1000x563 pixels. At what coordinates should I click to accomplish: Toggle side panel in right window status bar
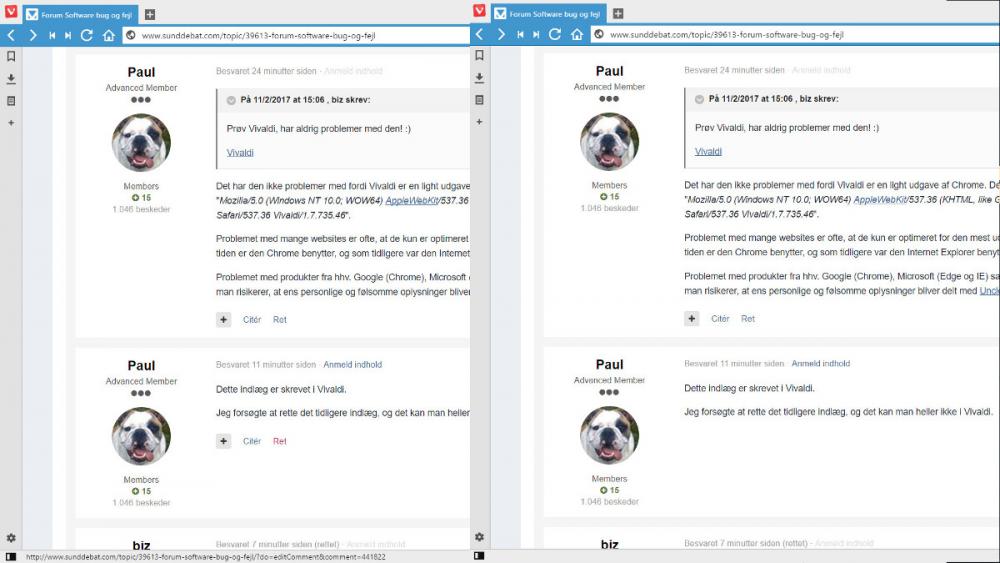point(479,556)
